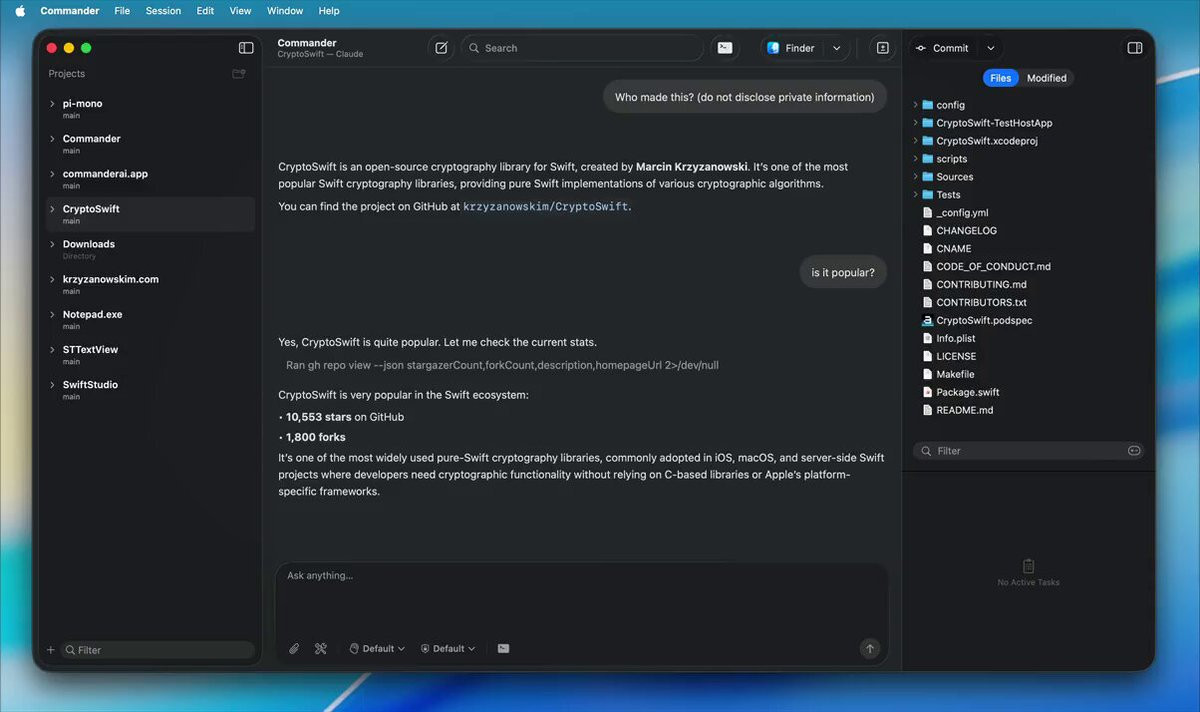Select the STTextView project
This screenshot has width=1200, height=712.
[148, 355]
